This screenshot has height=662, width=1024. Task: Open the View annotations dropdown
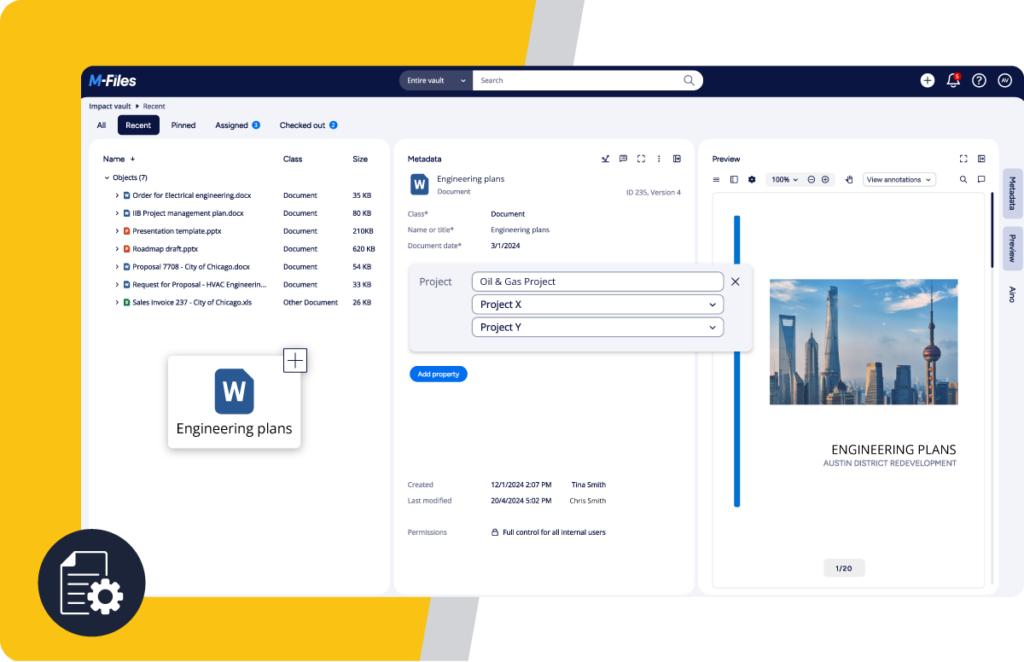pyautogui.click(x=898, y=180)
